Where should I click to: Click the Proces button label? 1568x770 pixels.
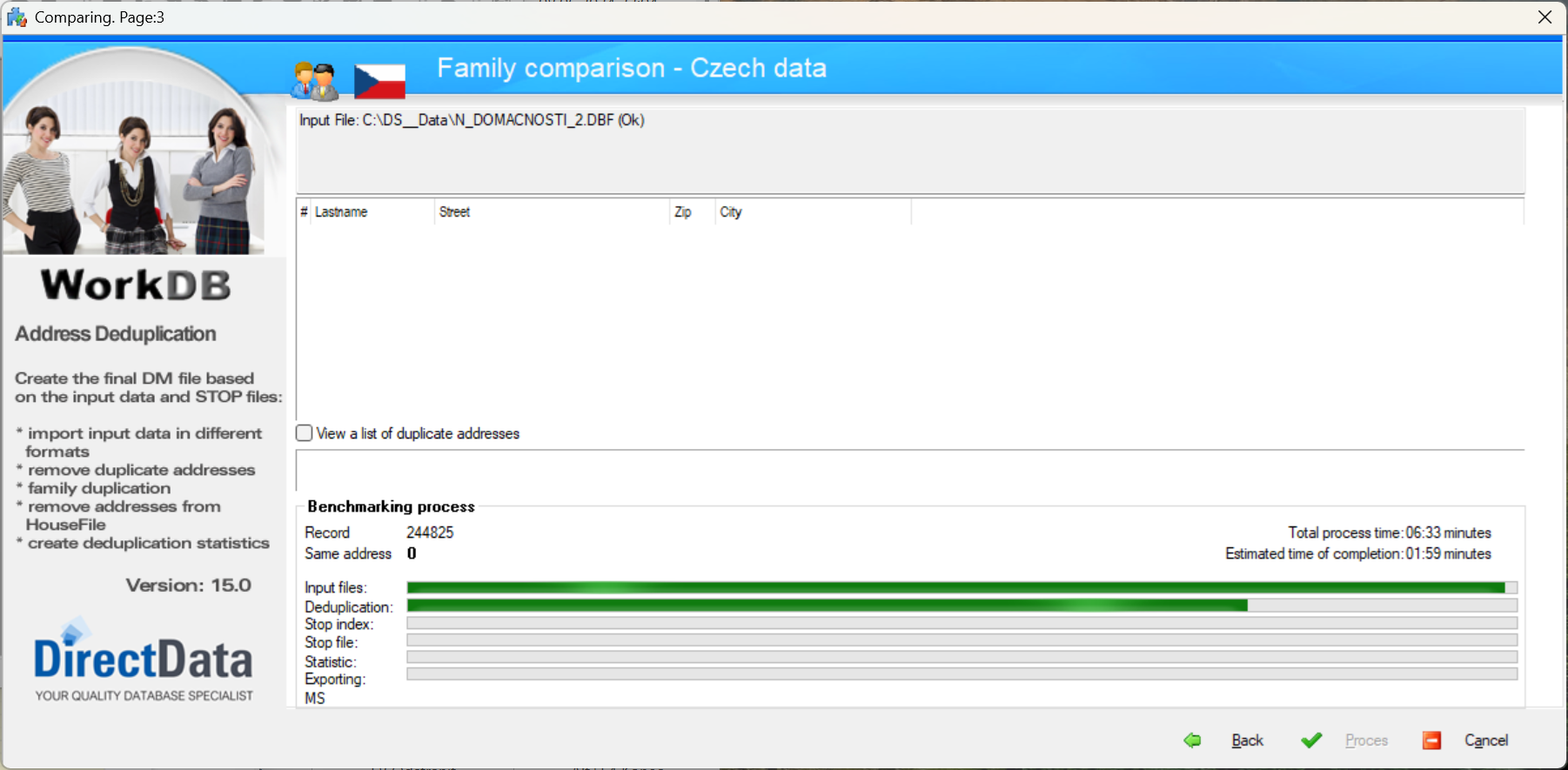point(1366,740)
